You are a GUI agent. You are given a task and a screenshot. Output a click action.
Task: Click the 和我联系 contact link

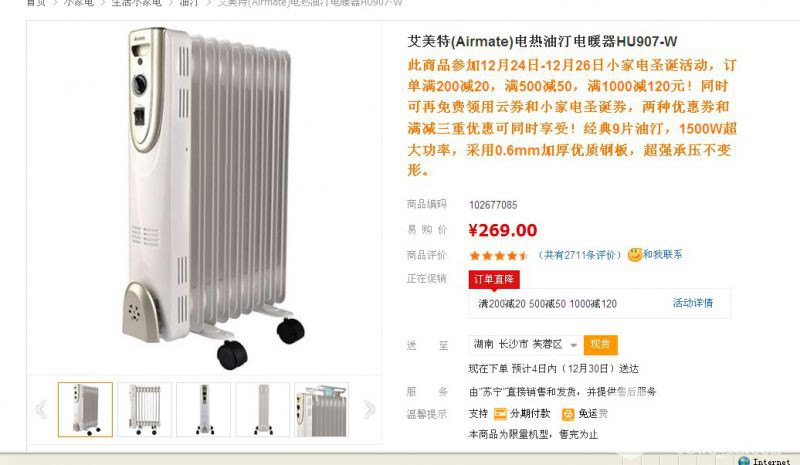(662, 254)
